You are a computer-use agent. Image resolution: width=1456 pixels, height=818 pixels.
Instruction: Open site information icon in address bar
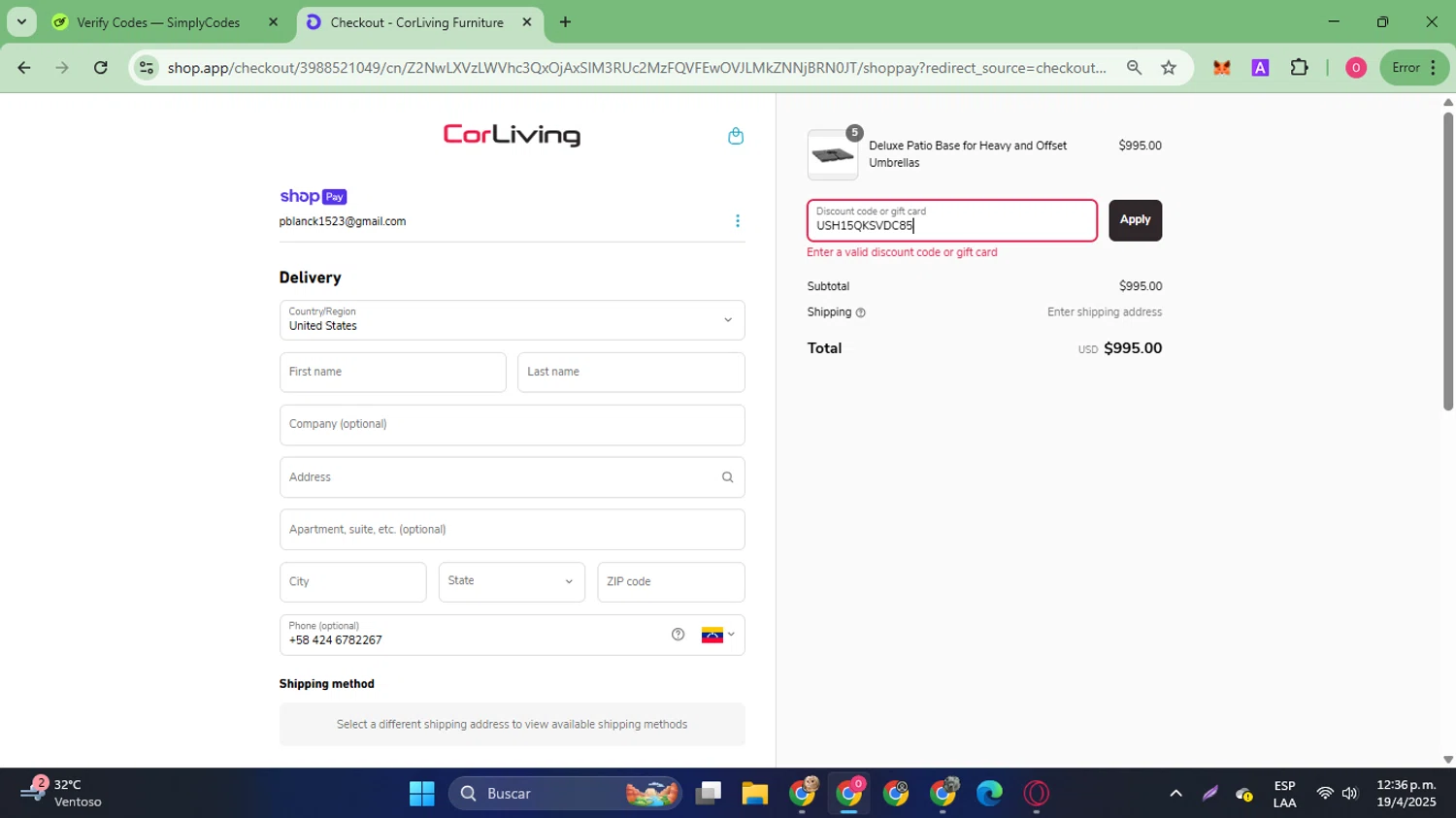147,68
